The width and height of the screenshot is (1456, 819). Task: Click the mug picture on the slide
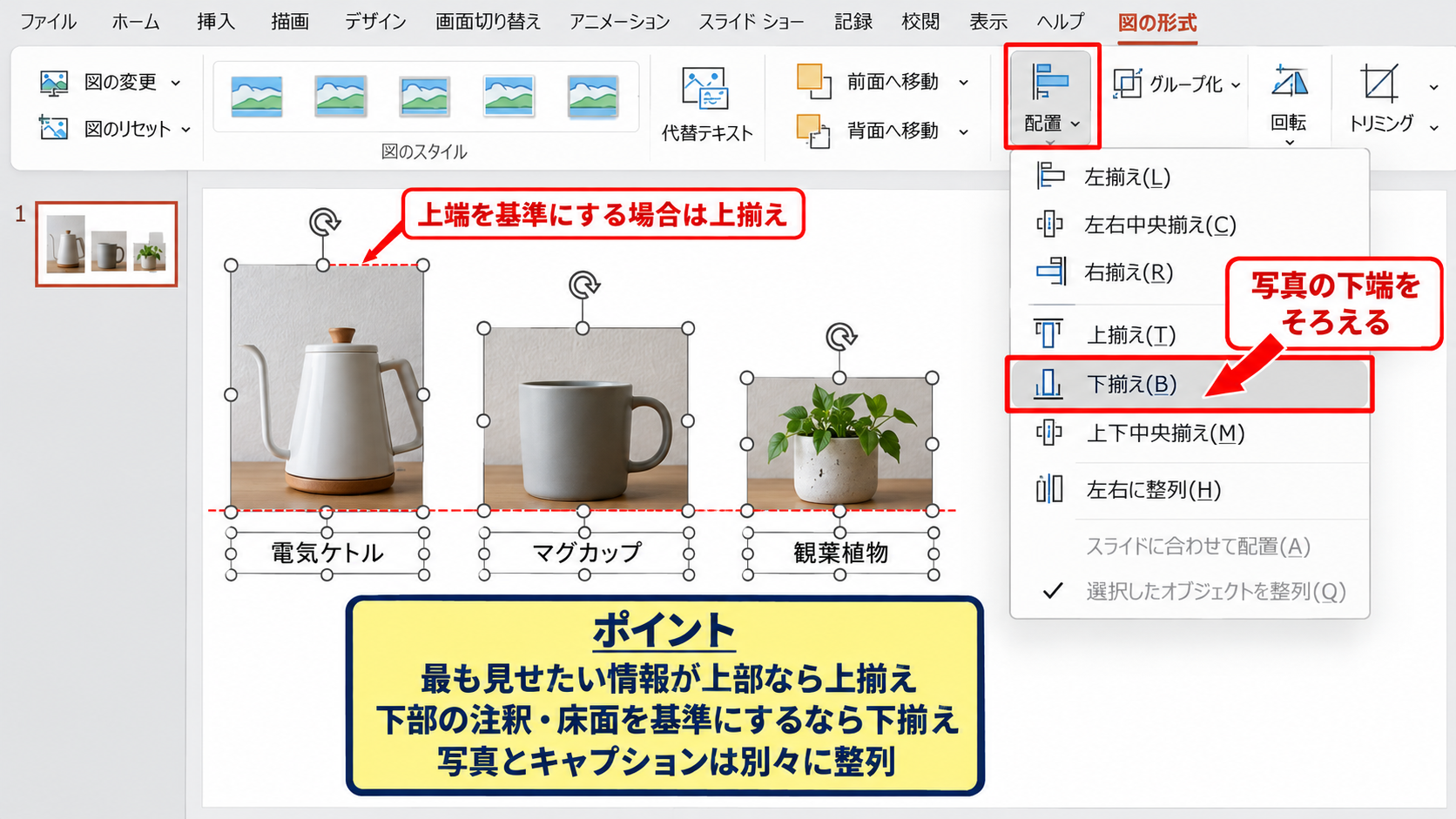586,420
